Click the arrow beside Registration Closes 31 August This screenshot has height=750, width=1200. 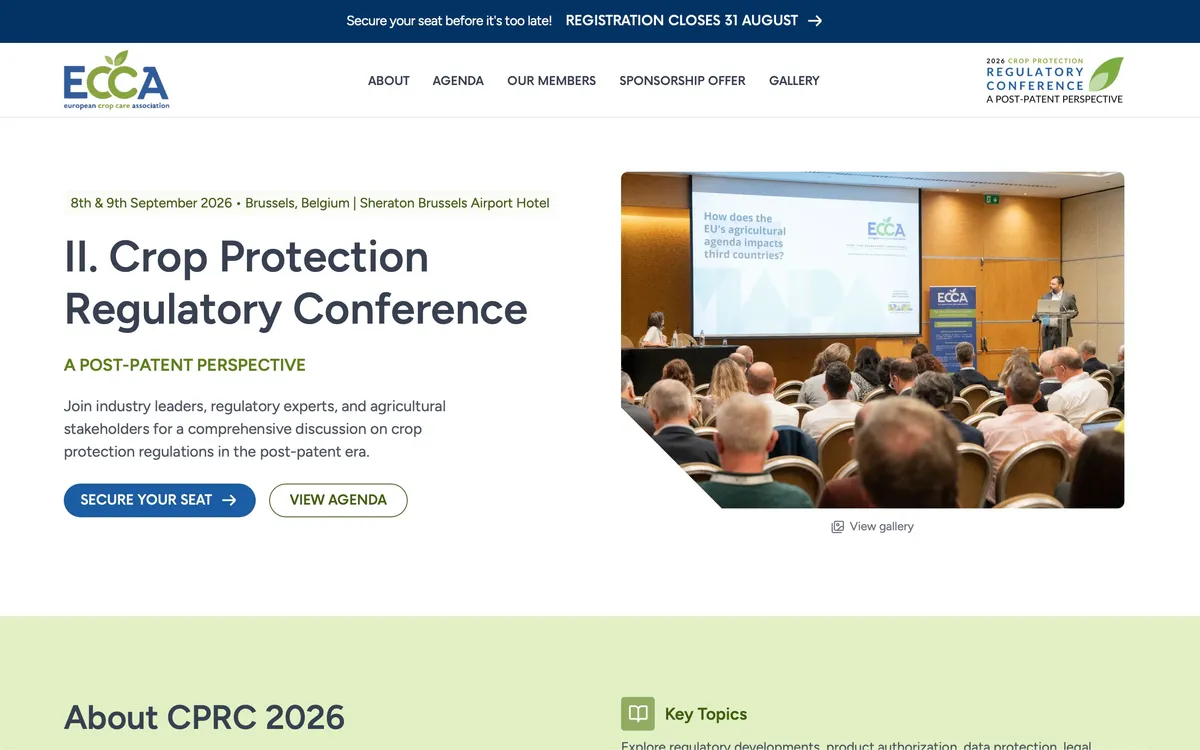click(815, 21)
